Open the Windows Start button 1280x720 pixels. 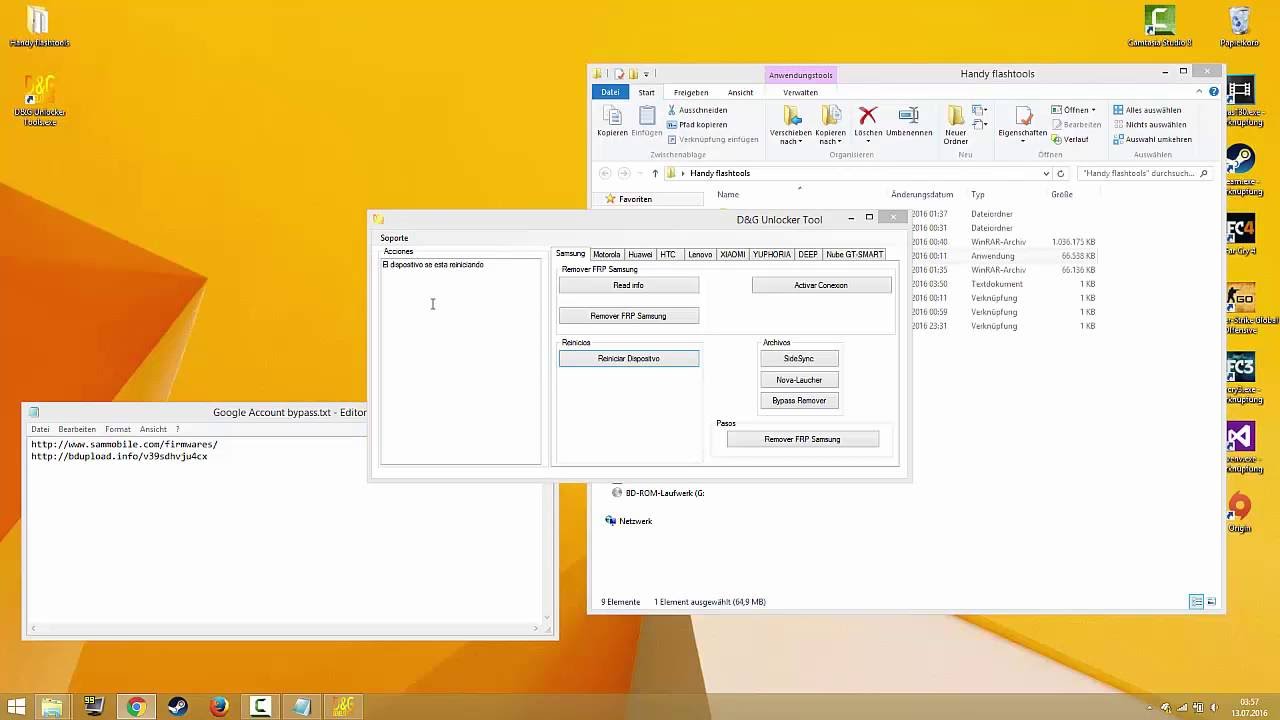tap(16, 707)
